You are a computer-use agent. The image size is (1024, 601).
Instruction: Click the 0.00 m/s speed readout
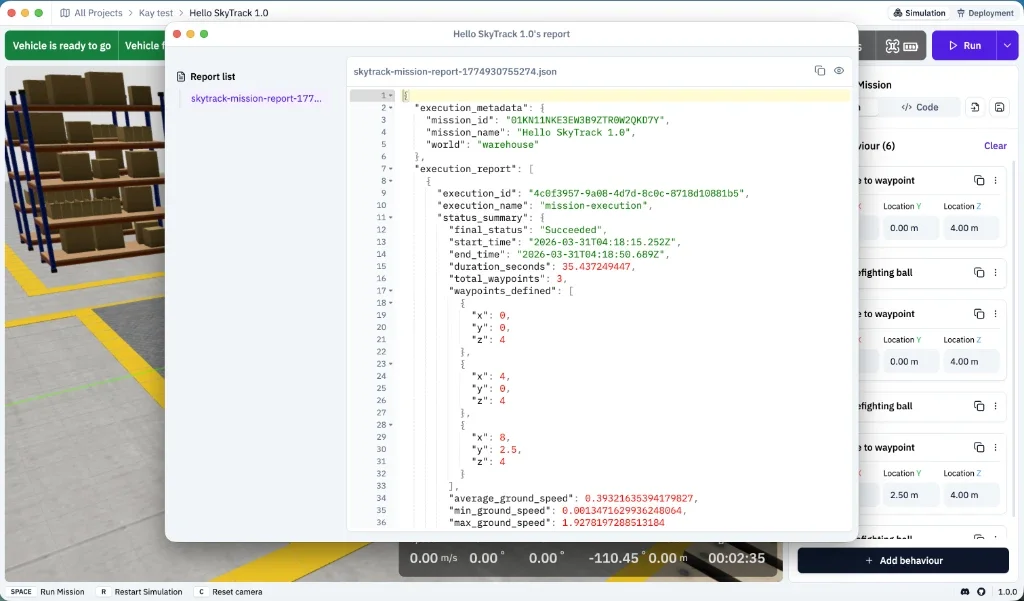[x=434, y=559]
